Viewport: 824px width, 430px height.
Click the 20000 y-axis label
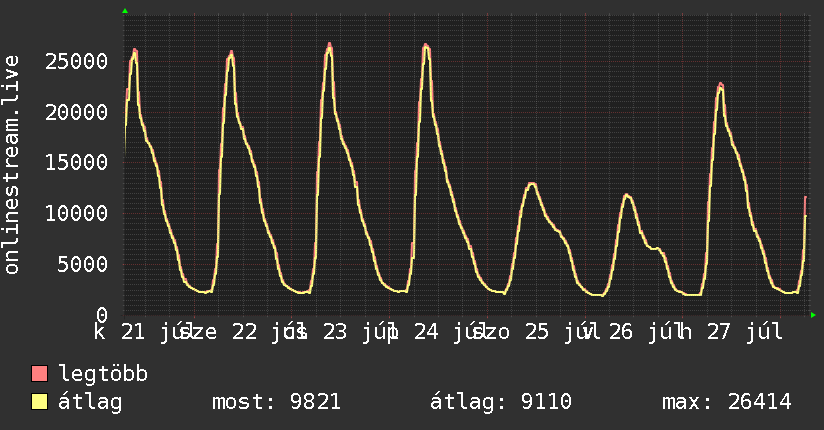pyautogui.click(x=77, y=112)
